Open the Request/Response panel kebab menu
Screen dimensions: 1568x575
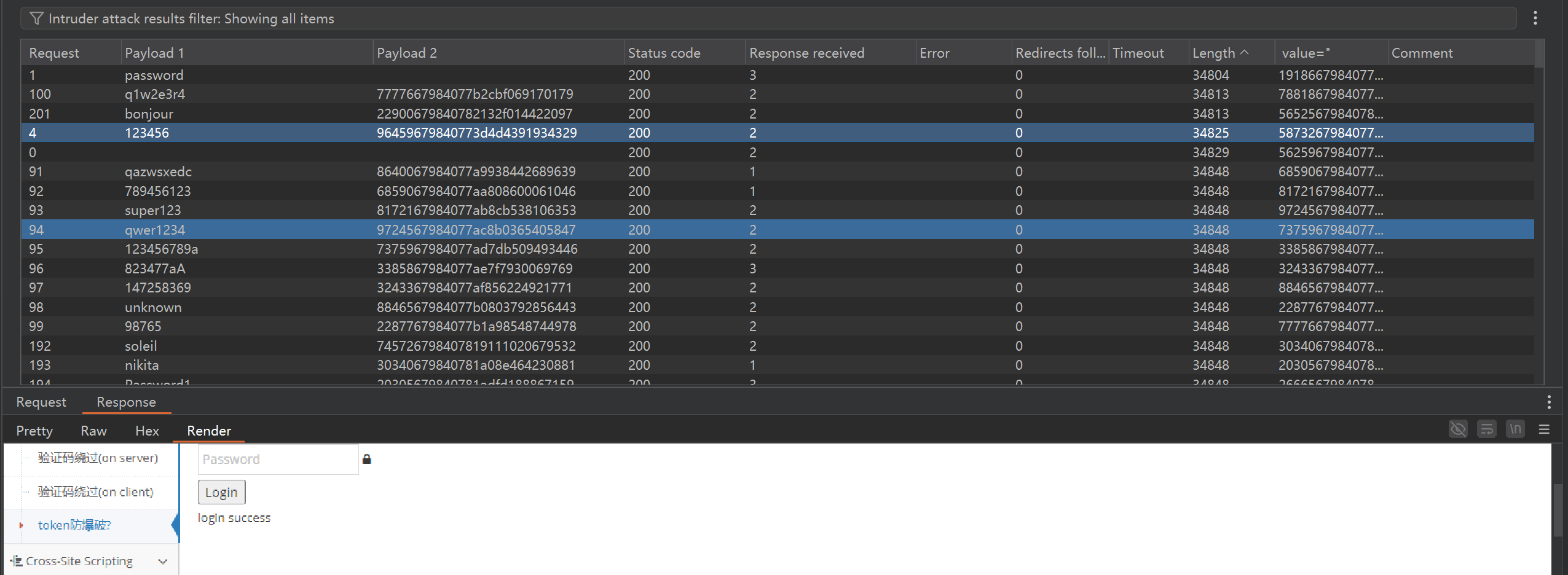tap(1548, 402)
